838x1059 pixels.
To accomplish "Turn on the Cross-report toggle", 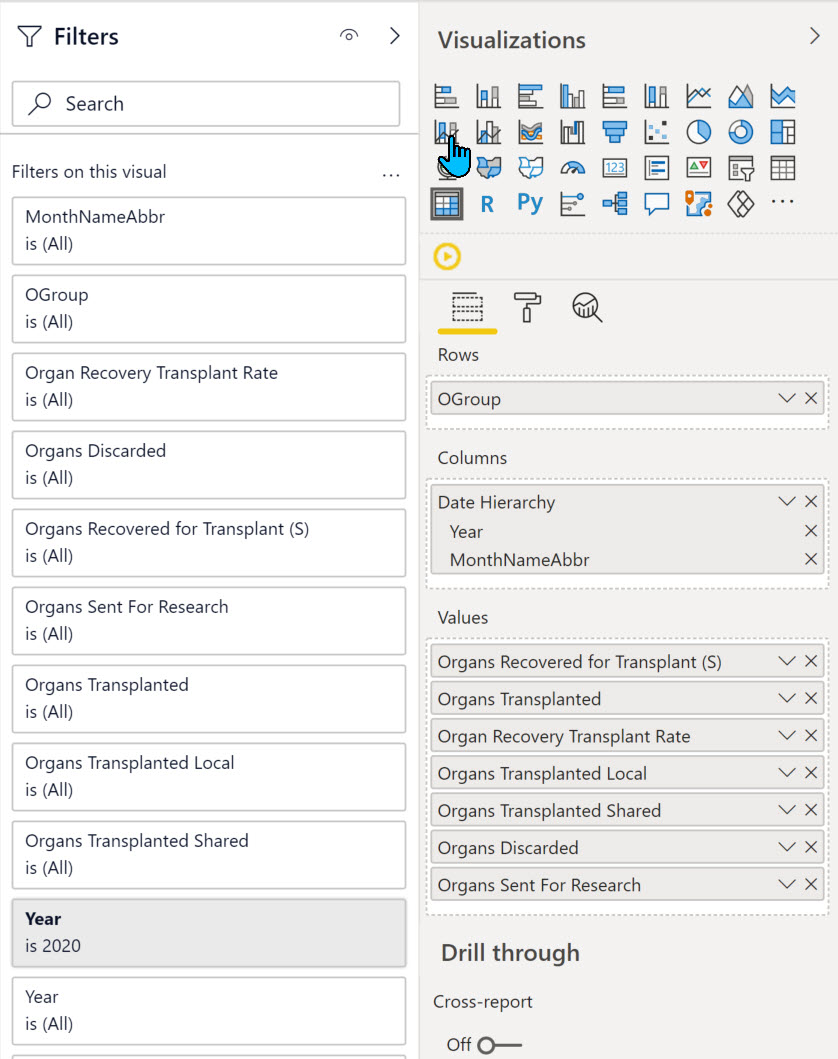I will (499, 1045).
